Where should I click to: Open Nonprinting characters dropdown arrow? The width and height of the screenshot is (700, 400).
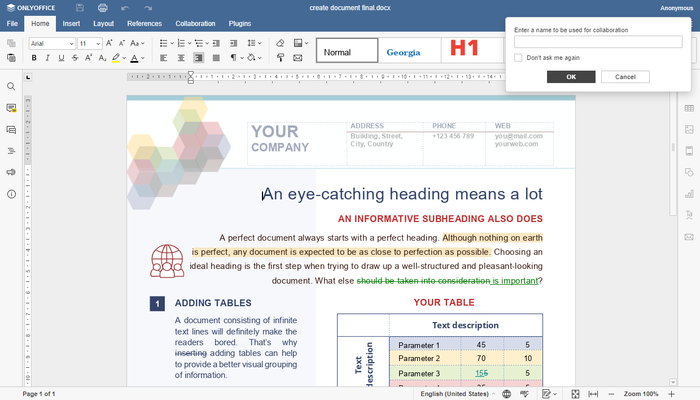[242, 57]
